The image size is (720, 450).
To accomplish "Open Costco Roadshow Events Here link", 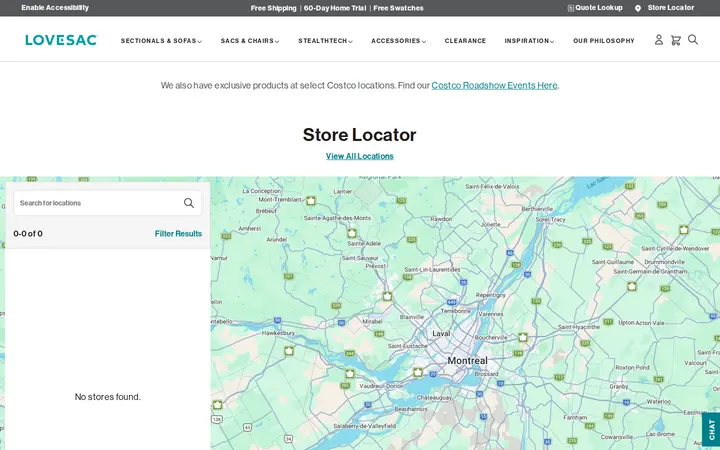I will [x=495, y=85].
